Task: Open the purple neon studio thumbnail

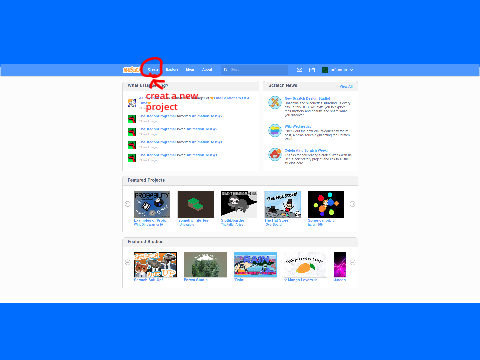Action: [340, 265]
